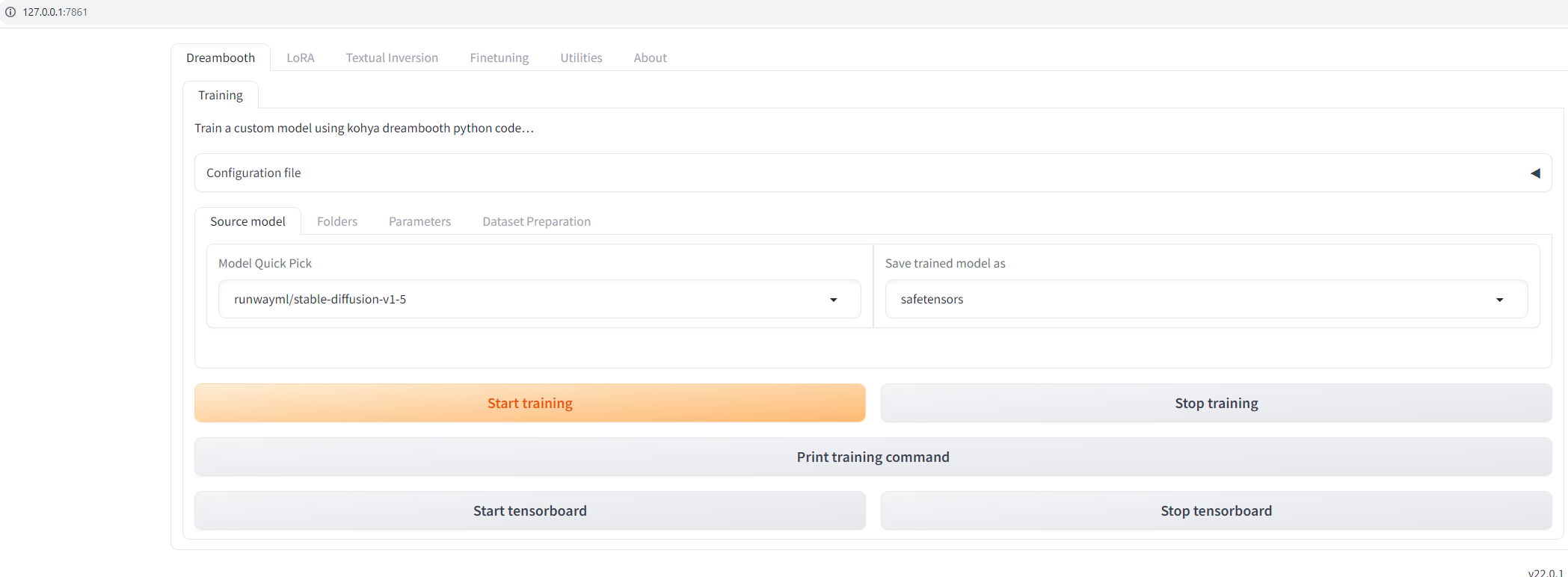Image resolution: width=1568 pixels, height=577 pixels.
Task: Click the Stop training button
Action: pos(1217,403)
